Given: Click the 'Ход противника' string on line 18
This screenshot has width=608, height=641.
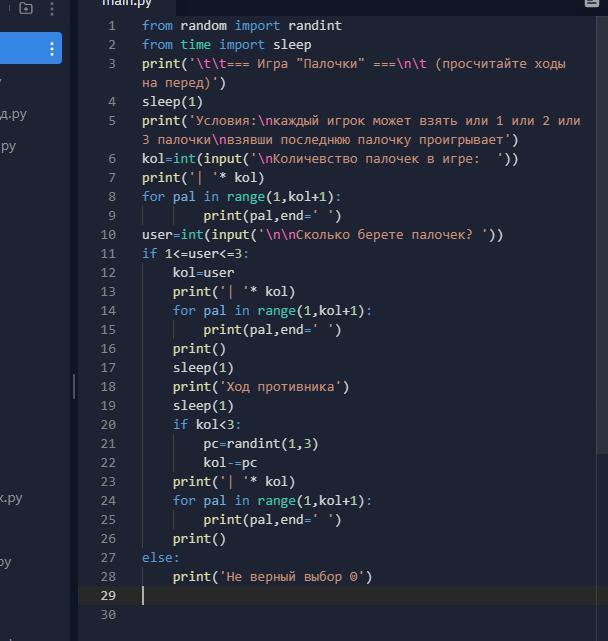Looking at the screenshot, I should (280, 387).
